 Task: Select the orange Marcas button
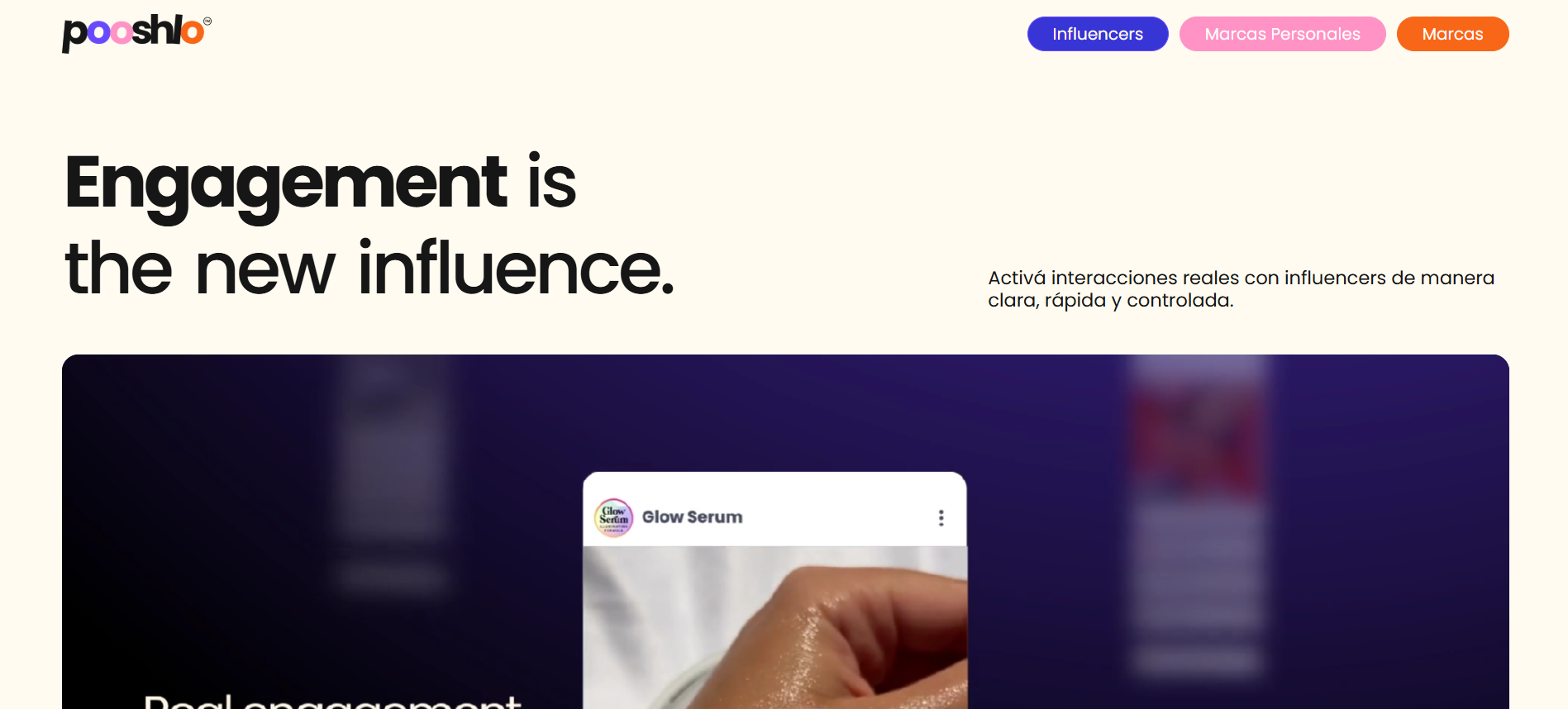[1452, 34]
